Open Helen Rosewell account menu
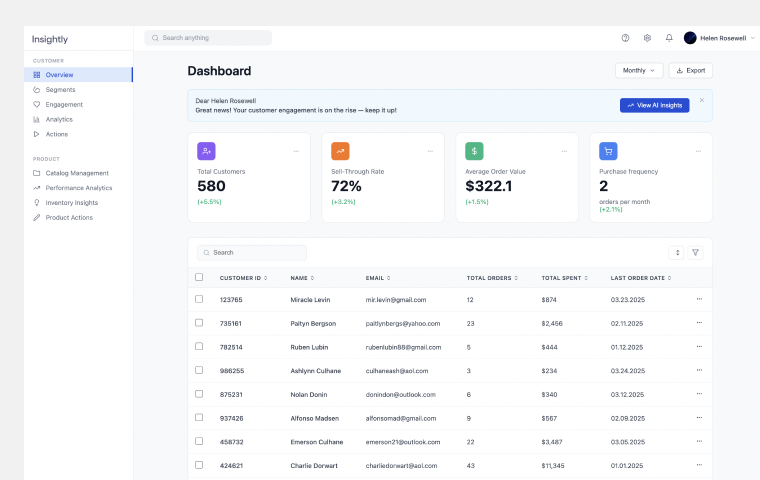760x480 pixels. coord(716,38)
